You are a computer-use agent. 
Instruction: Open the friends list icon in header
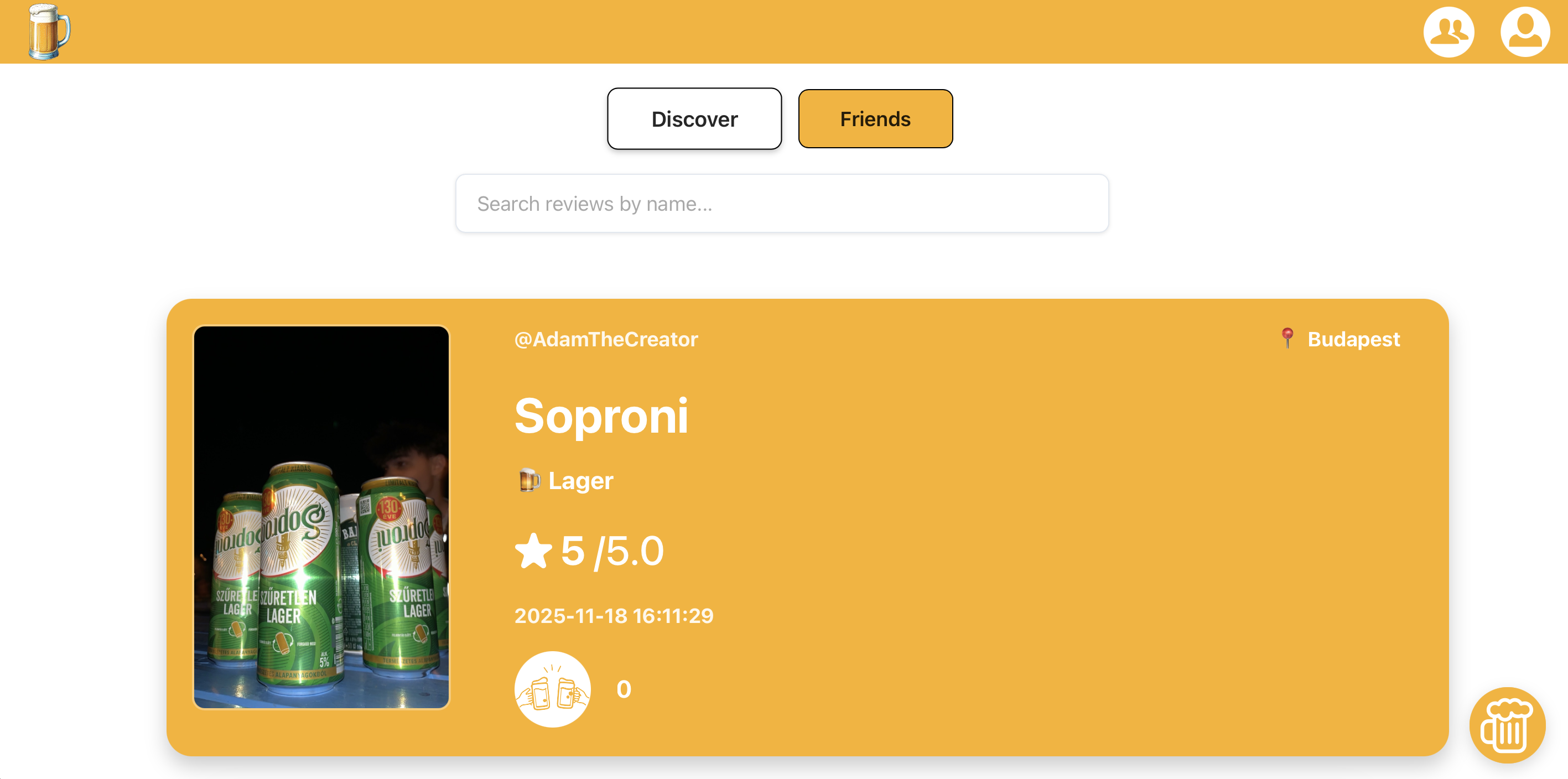point(1448,32)
